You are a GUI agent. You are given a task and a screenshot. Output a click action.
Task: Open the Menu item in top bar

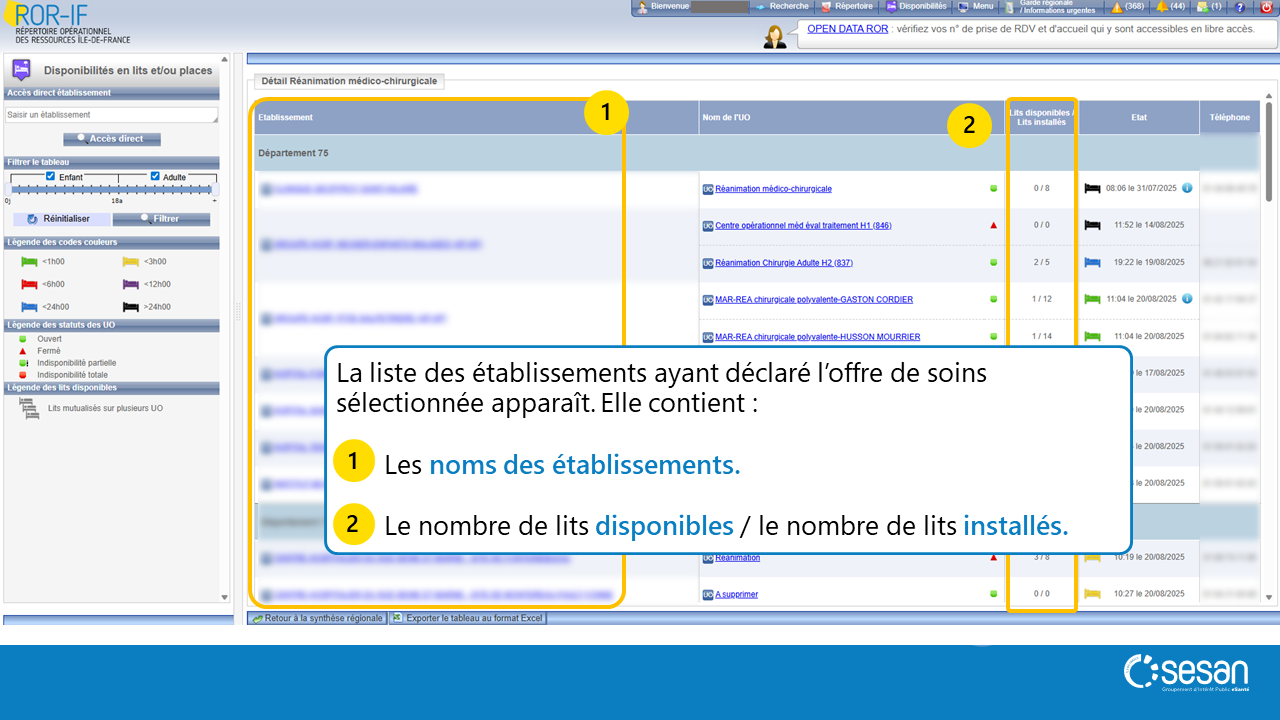click(x=976, y=7)
